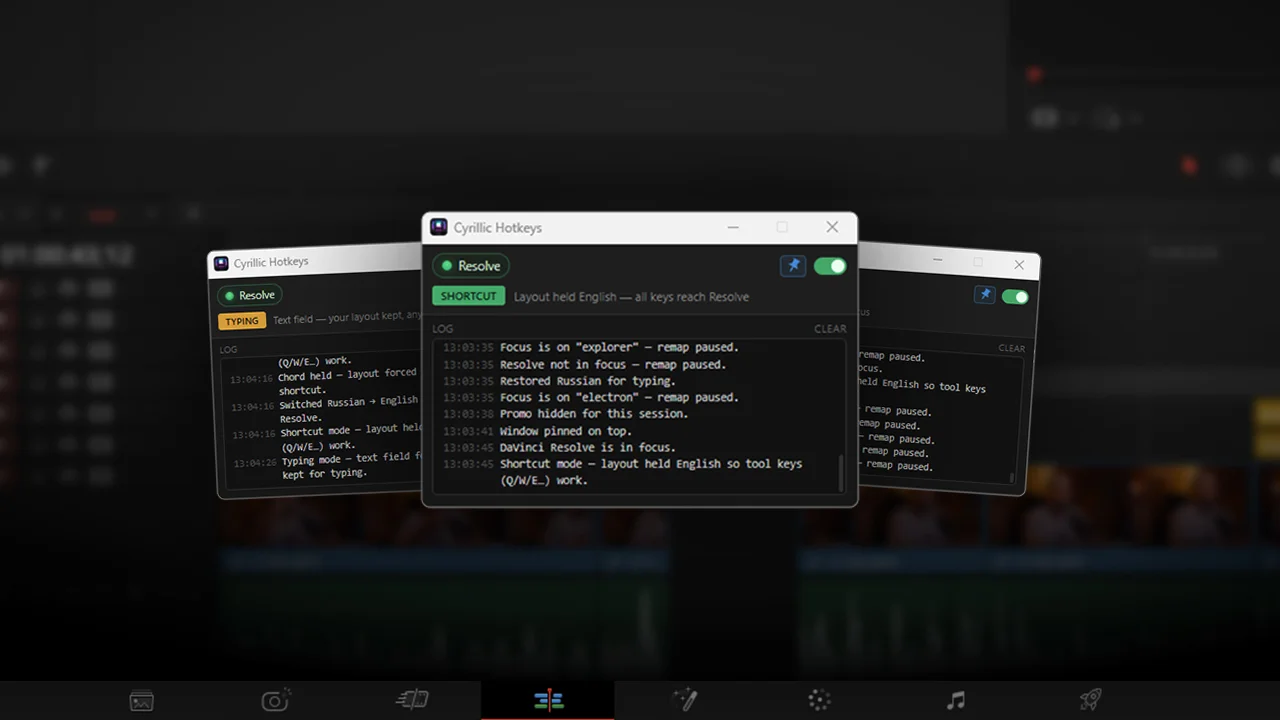The width and height of the screenshot is (1280, 720).
Task: Click the "Typing mode — text field" line in the left window
Action: pyautogui.click(x=351, y=459)
